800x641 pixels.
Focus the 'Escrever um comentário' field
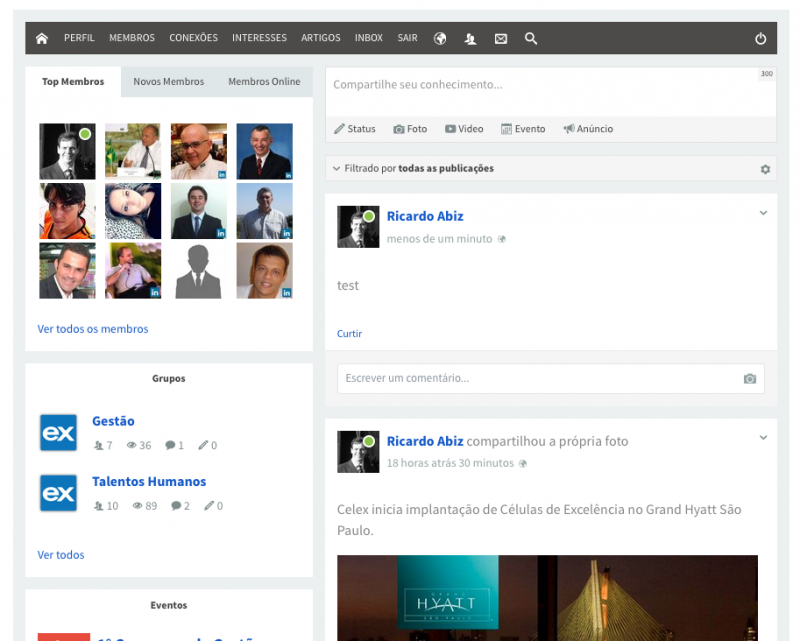coord(551,379)
